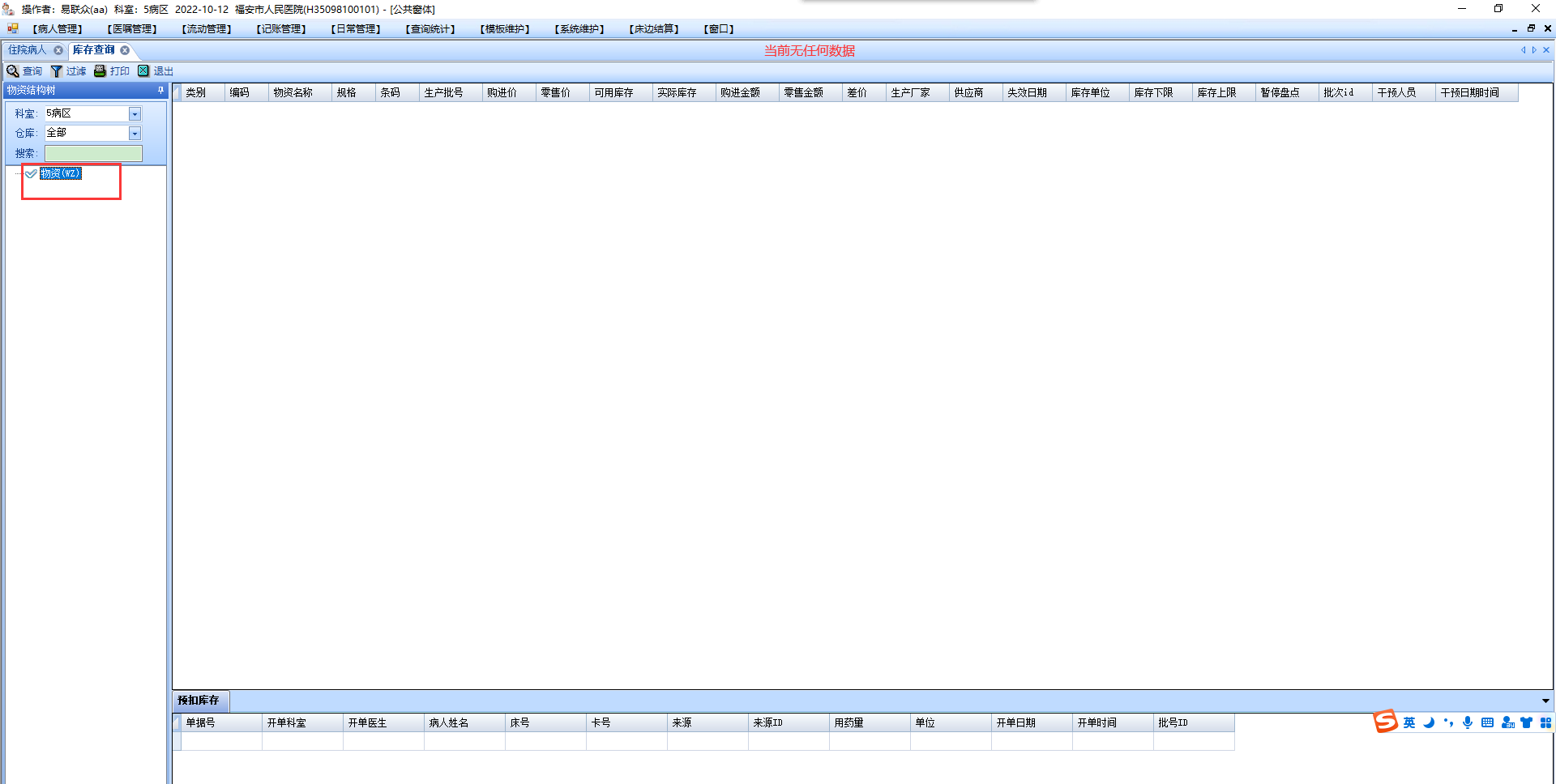1556x784 pixels.
Task: Click the 生产批号 column header
Action: click(451, 93)
